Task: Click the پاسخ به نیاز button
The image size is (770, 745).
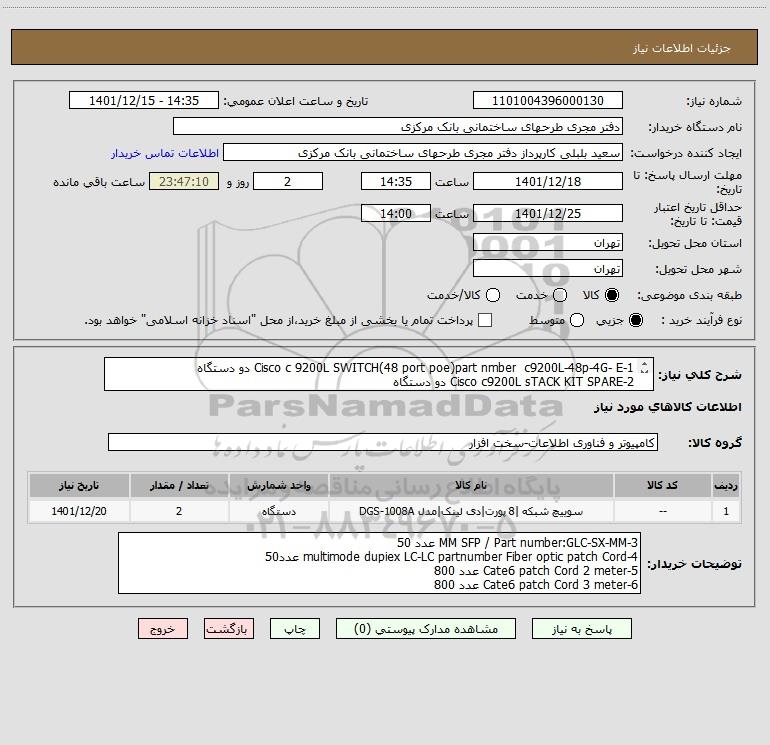Action: click(582, 629)
